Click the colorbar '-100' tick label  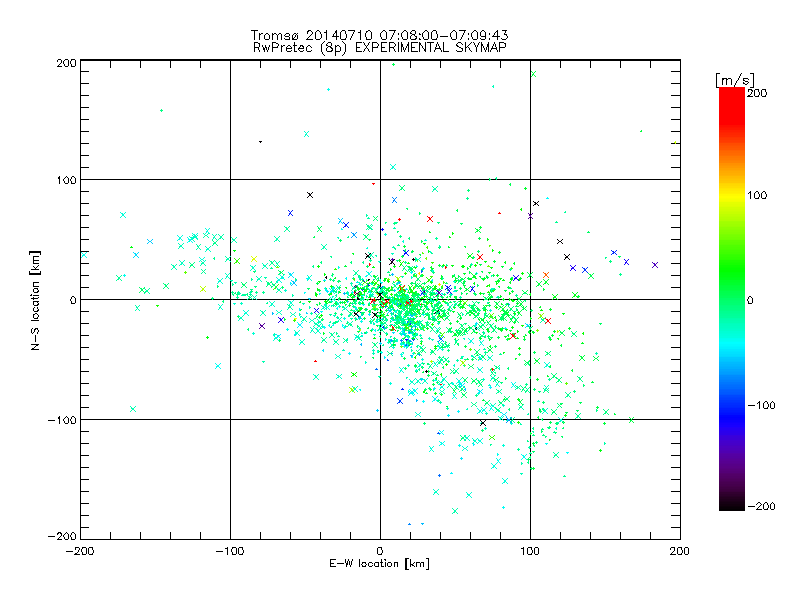(x=761, y=405)
